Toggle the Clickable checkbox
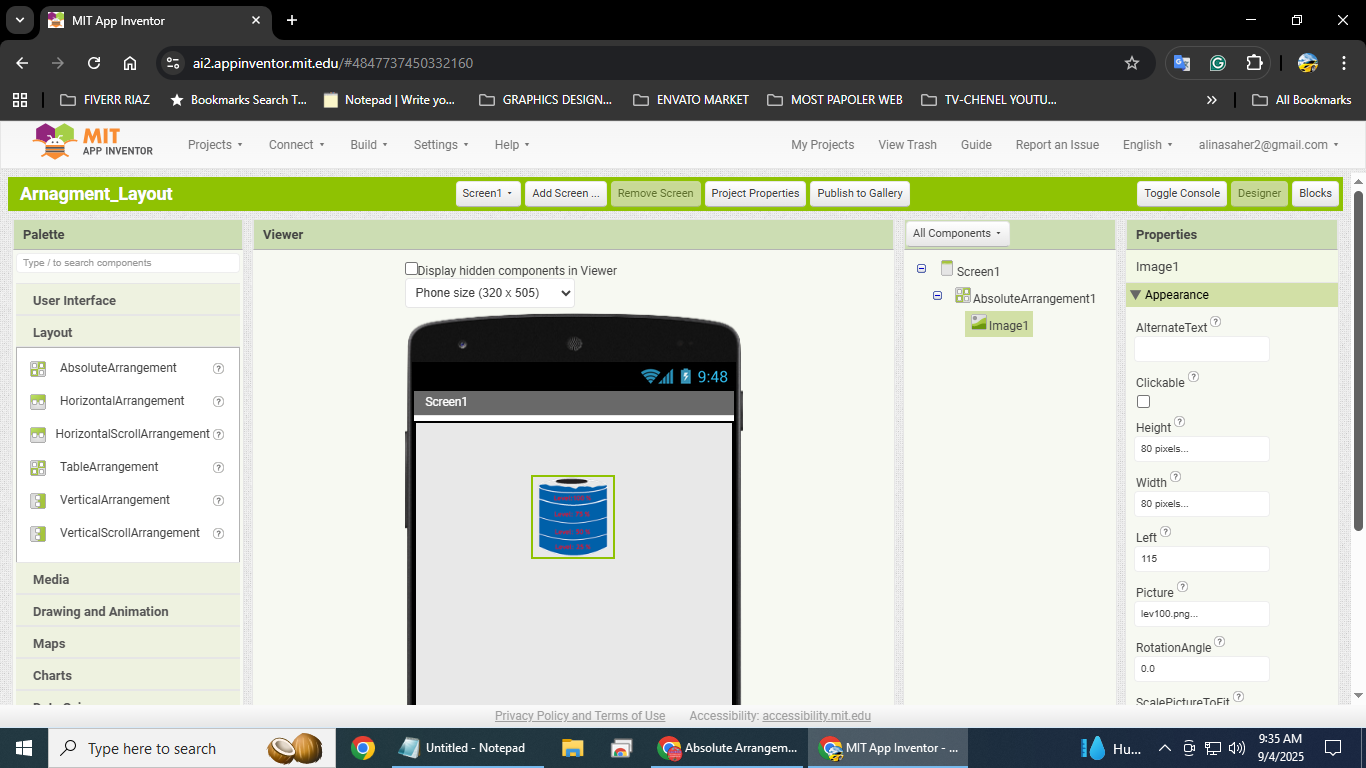The image size is (1366, 768). [x=1143, y=401]
